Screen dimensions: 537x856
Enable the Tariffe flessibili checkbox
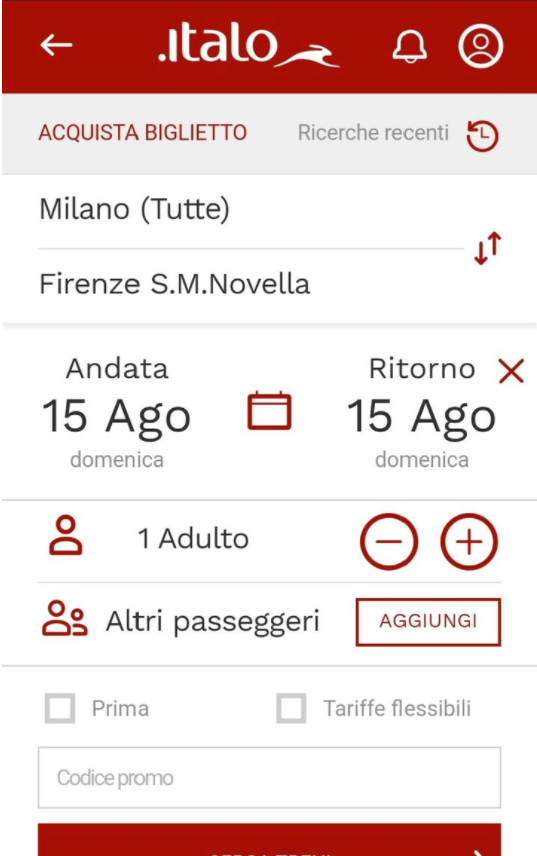click(291, 708)
